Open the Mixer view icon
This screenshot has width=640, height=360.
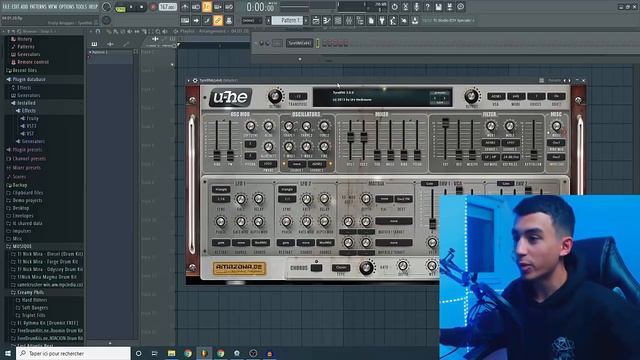[x=349, y=20]
